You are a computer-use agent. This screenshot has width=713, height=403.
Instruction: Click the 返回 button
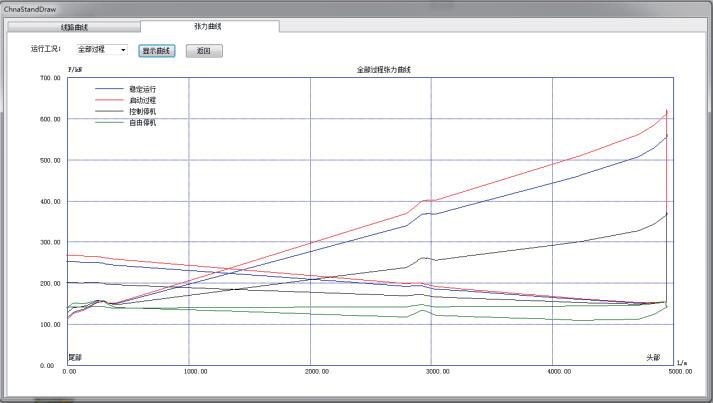[x=204, y=51]
